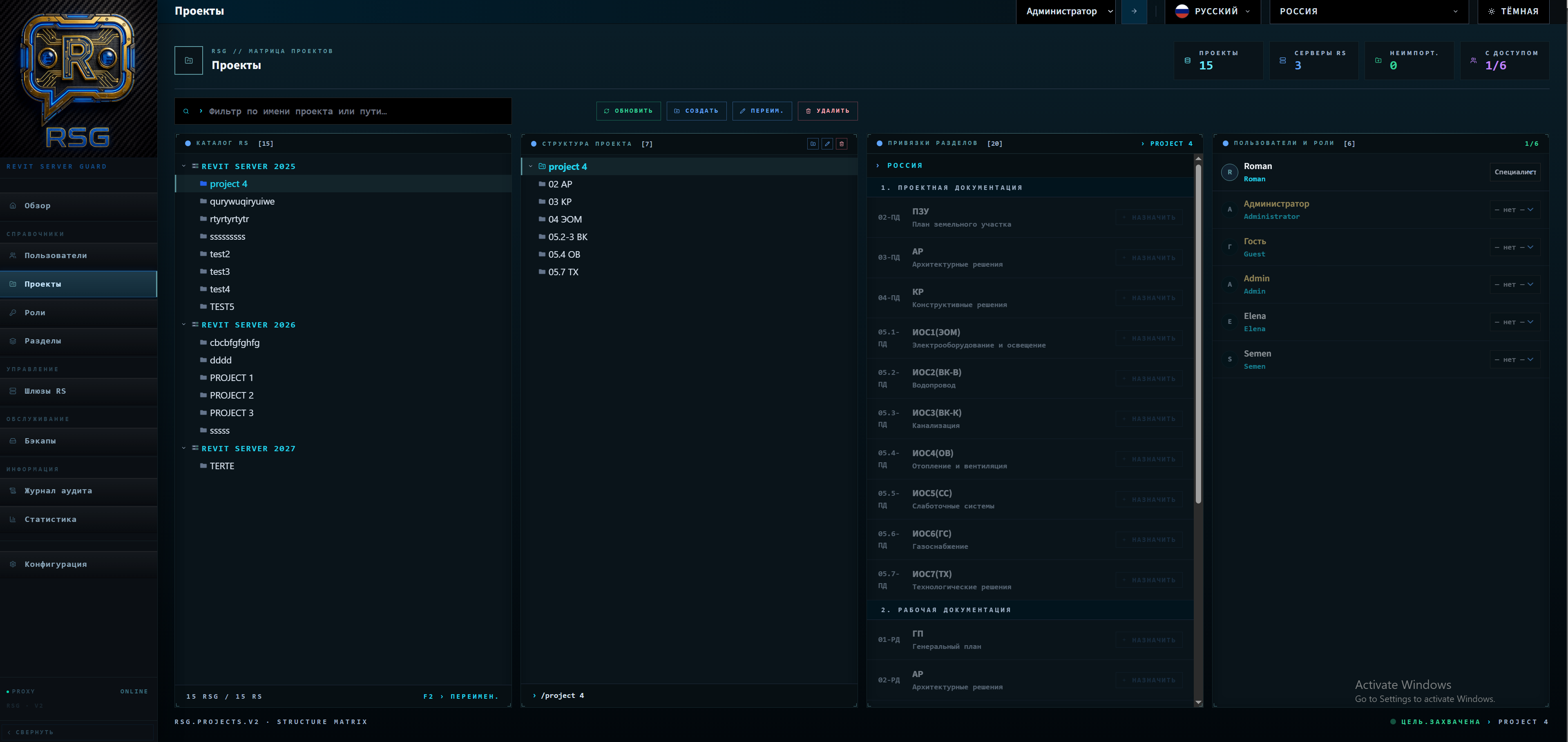Image resolution: width=1568 pixels, height=742 pixels.
Task: Open the Бэкапы section in the sidebar
Action: pos(40,440)
